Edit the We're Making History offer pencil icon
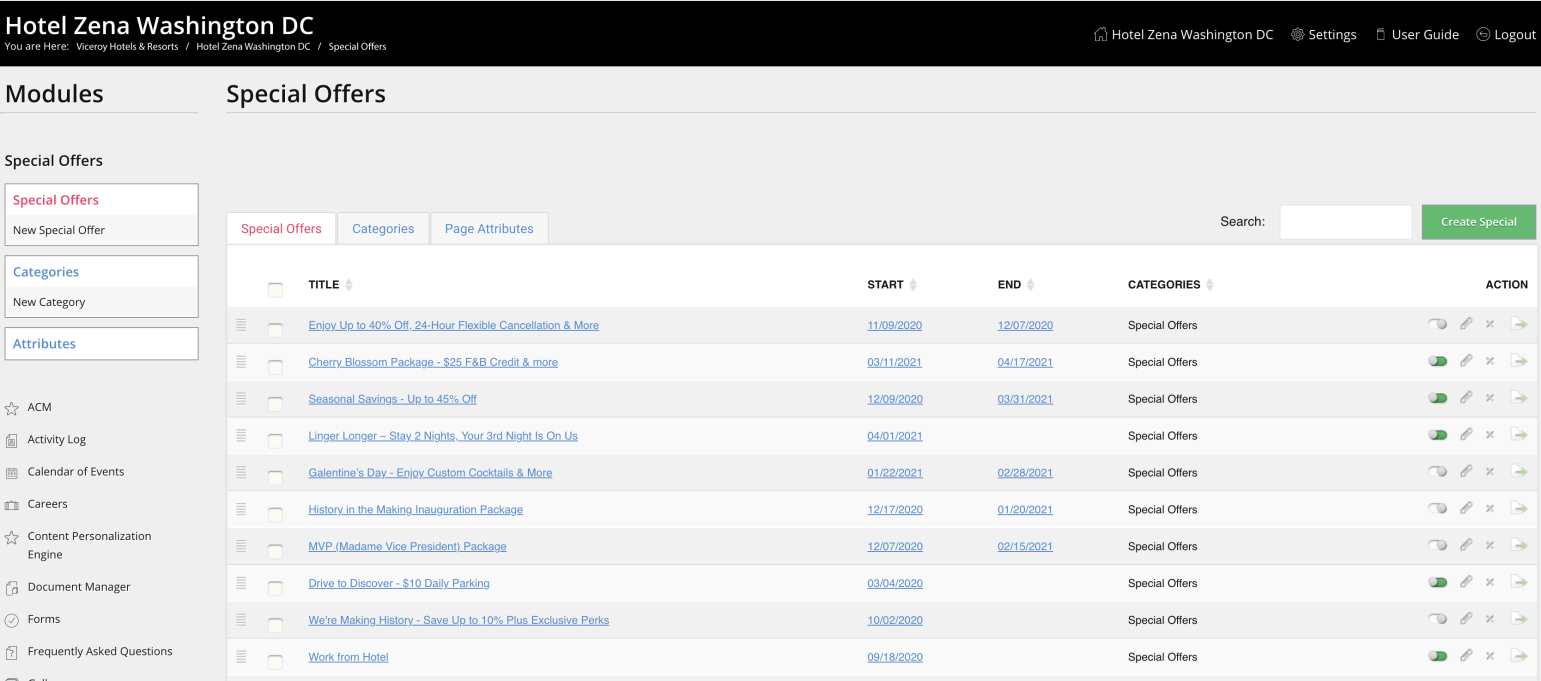 coord(1466,619)
